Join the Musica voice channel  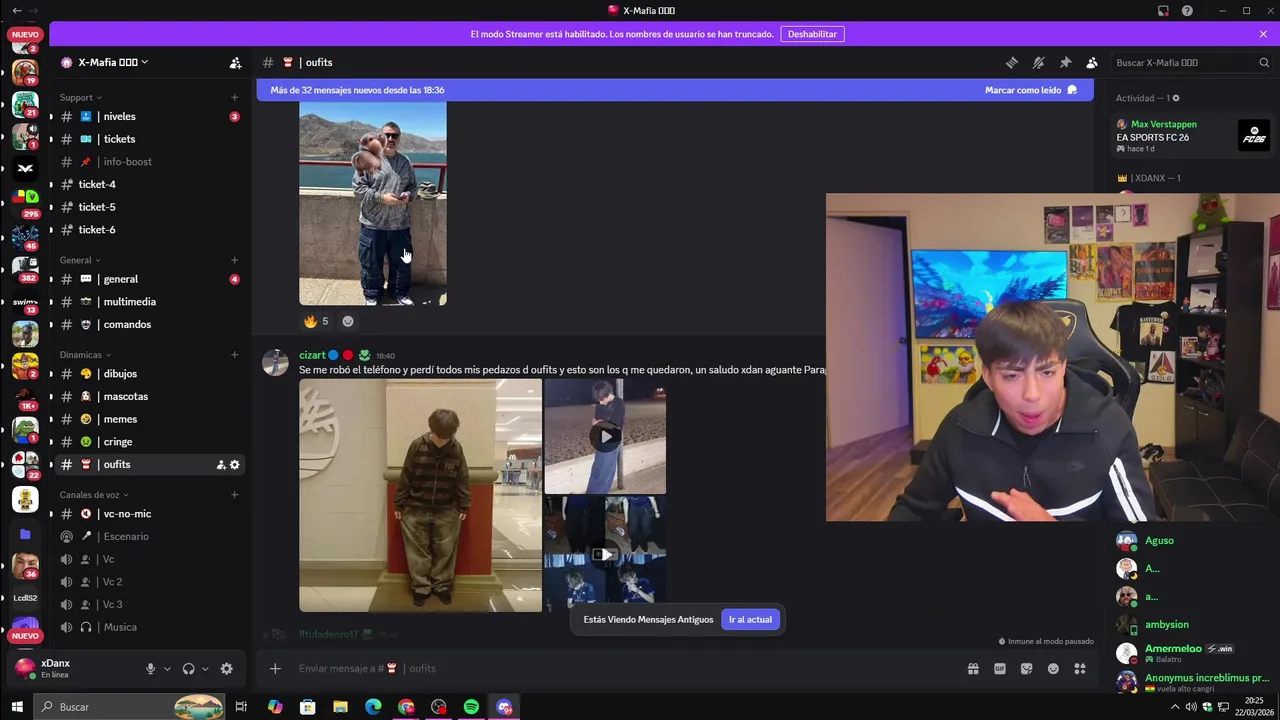click(150, 627)
